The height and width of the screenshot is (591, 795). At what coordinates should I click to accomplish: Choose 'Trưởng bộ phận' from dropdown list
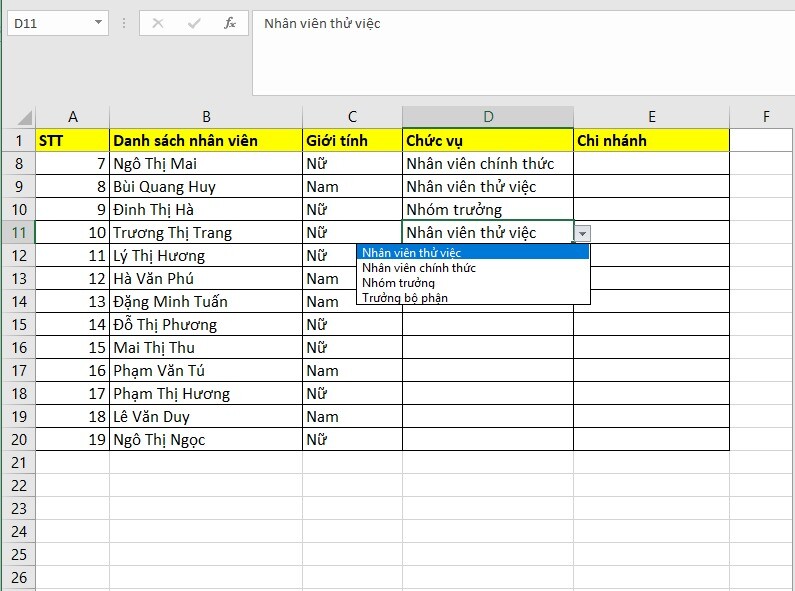coord(473,298)
